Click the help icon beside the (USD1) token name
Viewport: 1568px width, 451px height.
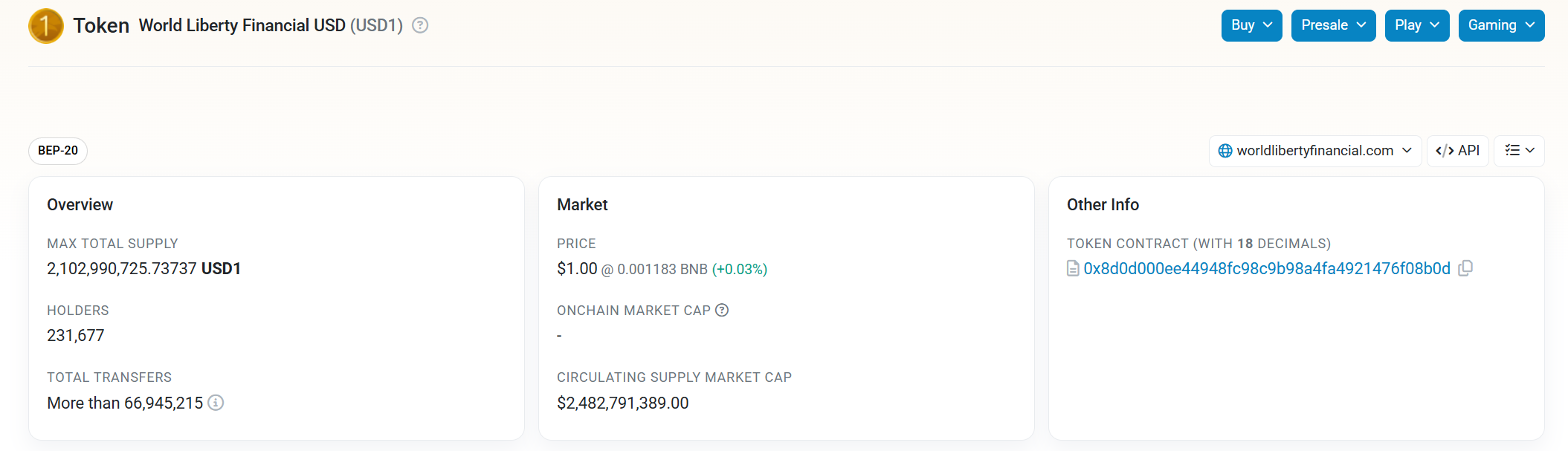coord(420,25)
